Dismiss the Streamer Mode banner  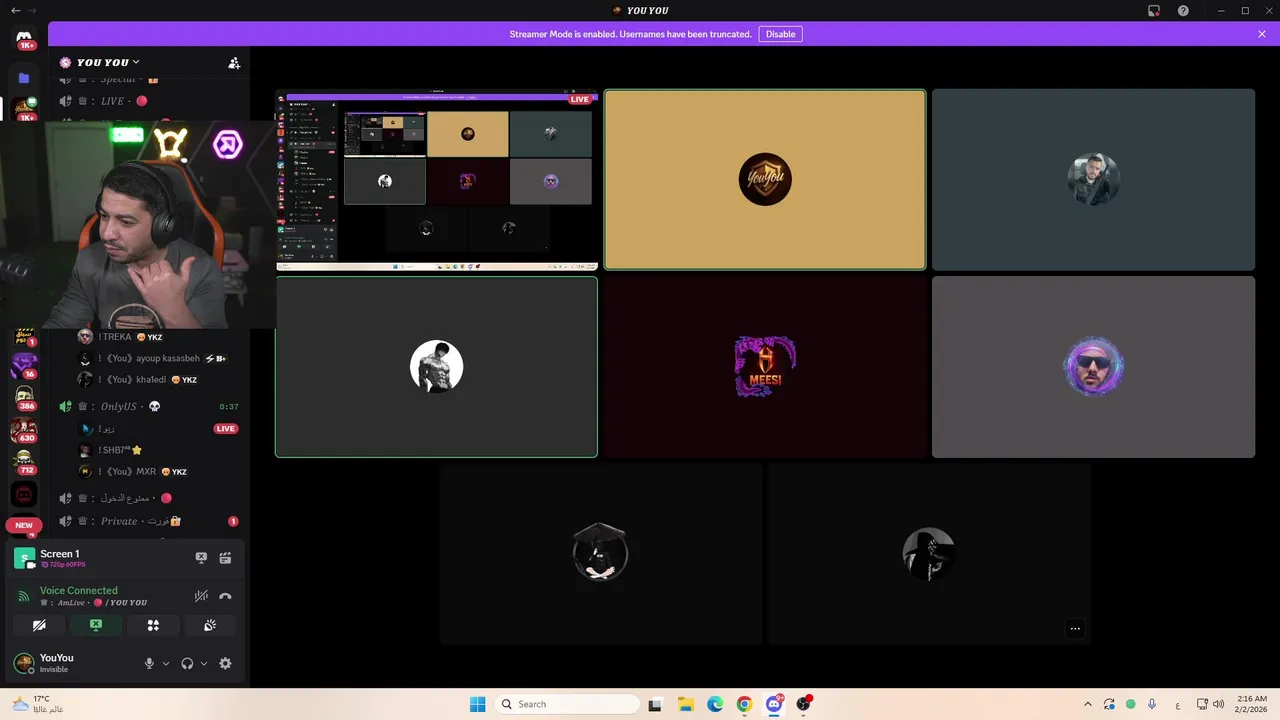click(x=1262, y=34)
